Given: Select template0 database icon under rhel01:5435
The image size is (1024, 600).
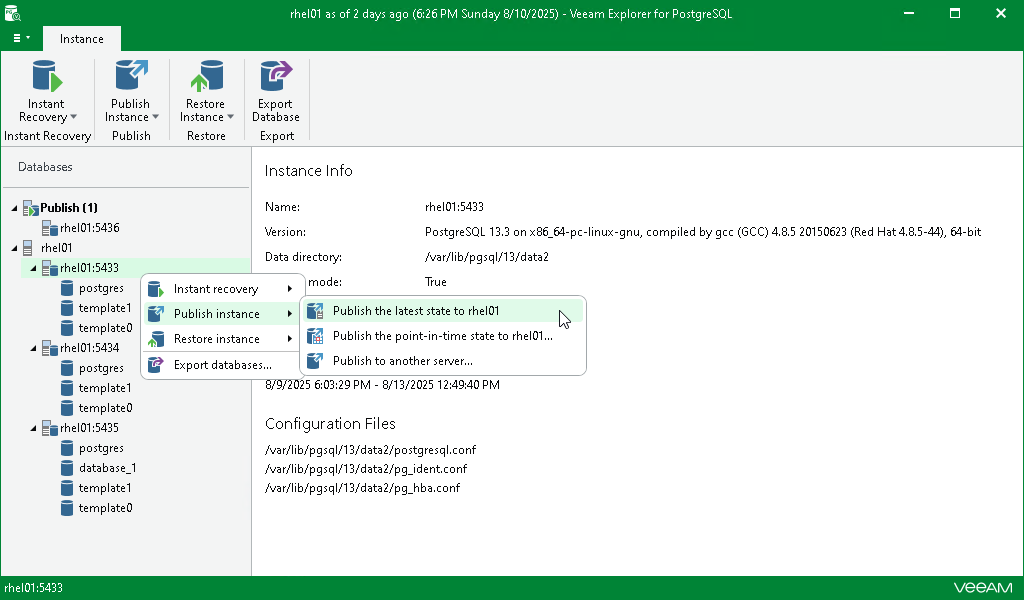Looking at the screenshot, I should pyautogui.click(x=67, y=508).
